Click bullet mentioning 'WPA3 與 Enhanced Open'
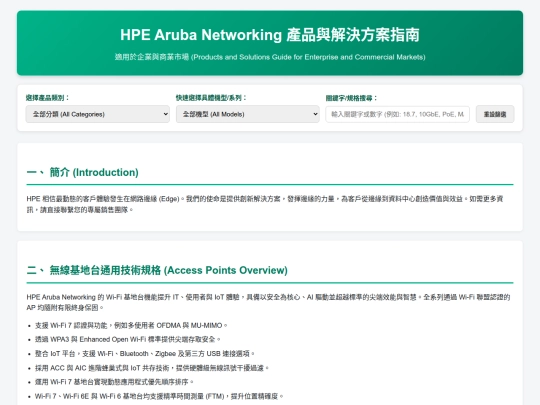The width and height of the screenshot is (540, 405). 127,340
